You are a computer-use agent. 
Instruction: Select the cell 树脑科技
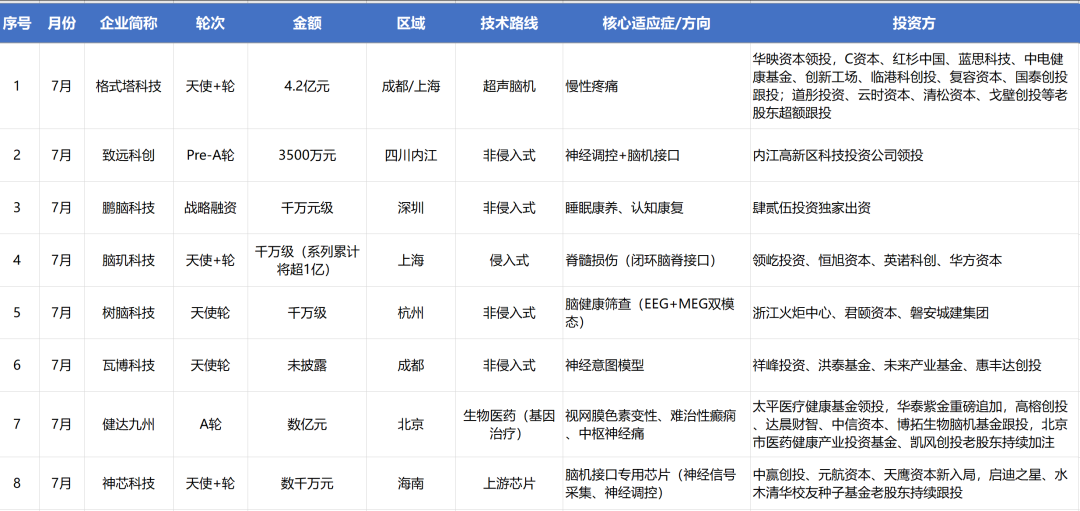[128, 313]
